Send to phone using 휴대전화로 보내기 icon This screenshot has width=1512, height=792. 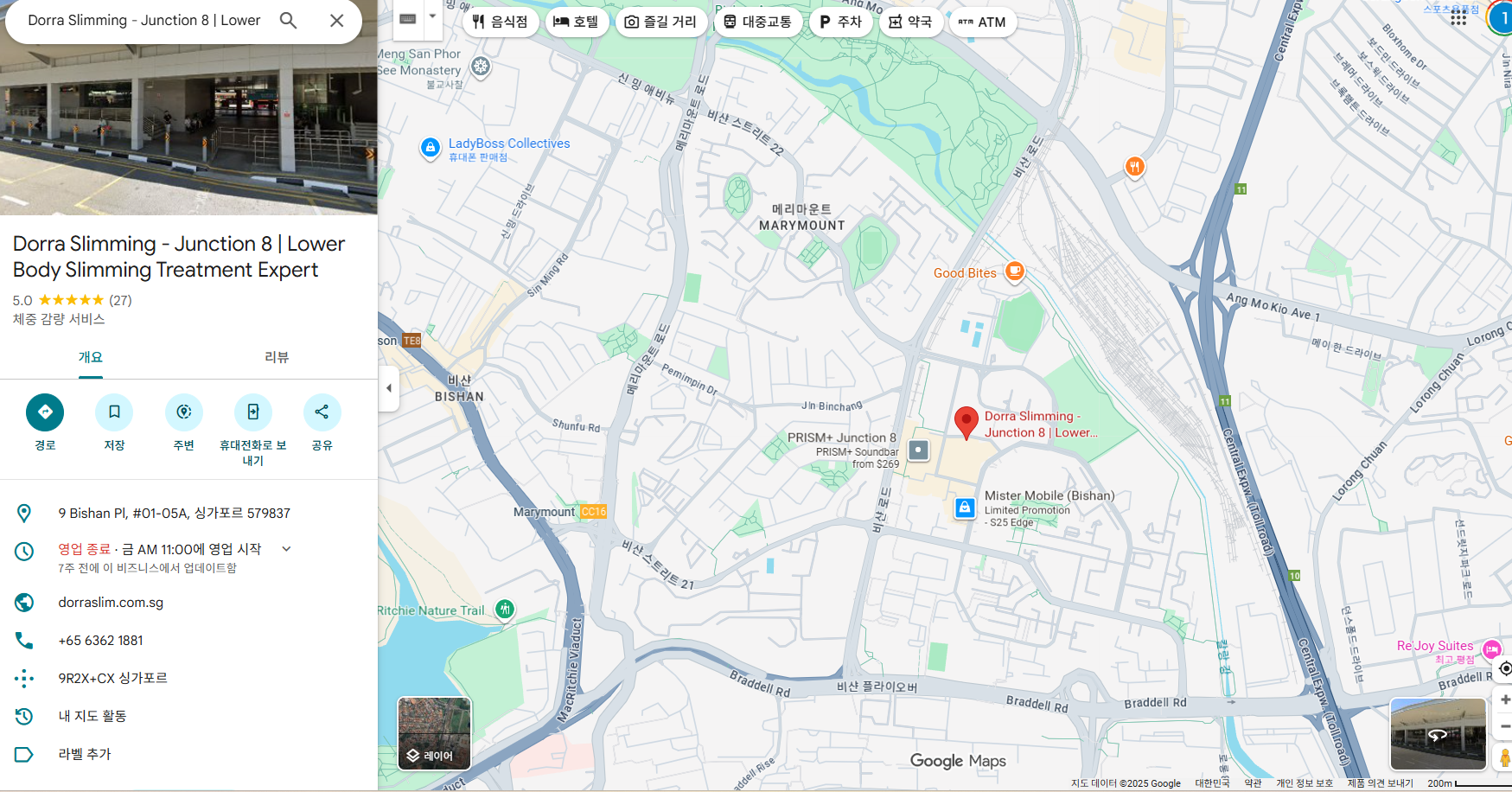[252, 412]
